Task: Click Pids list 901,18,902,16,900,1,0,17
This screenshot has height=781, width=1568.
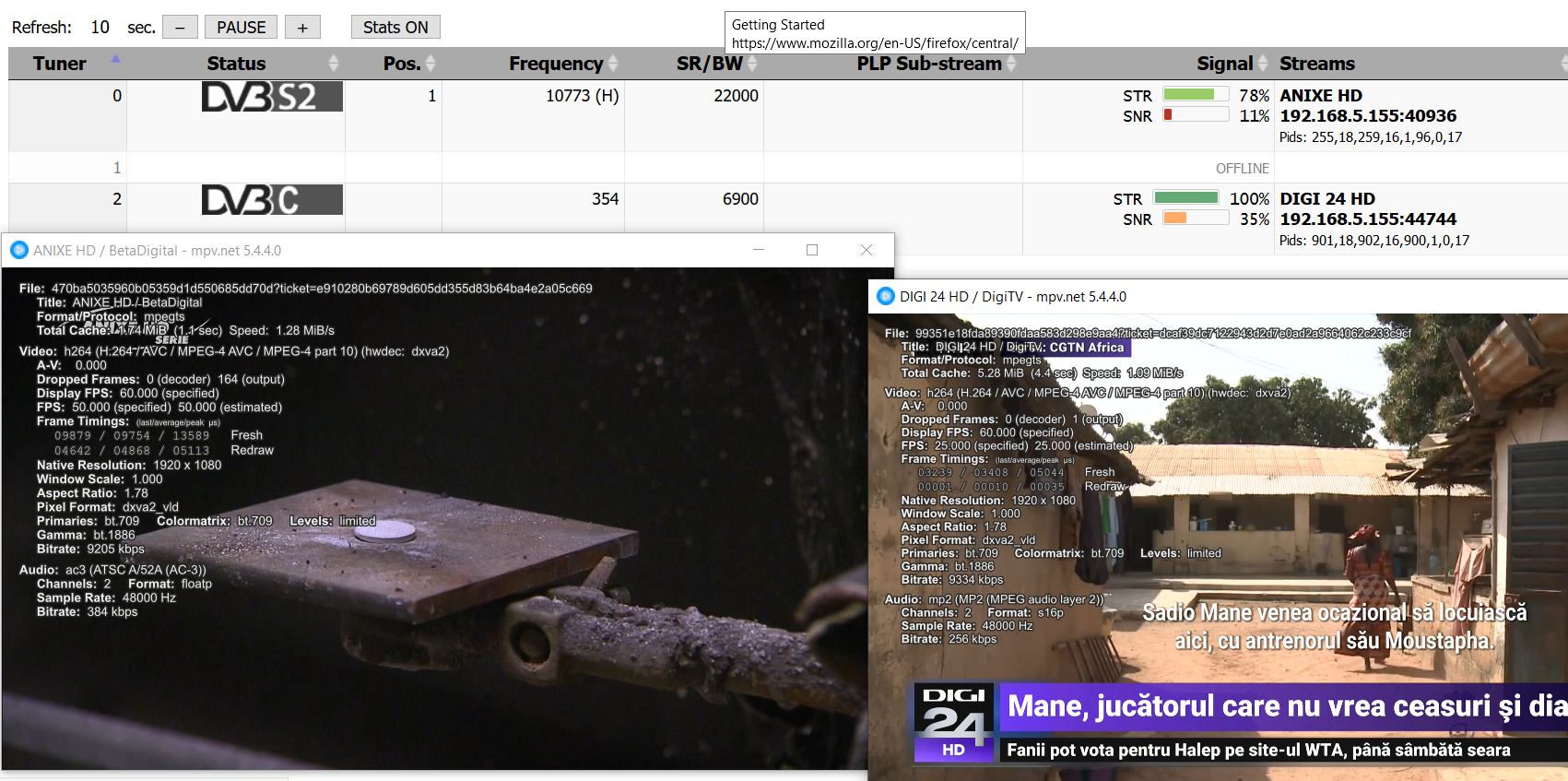Action: pos(1374,241)
